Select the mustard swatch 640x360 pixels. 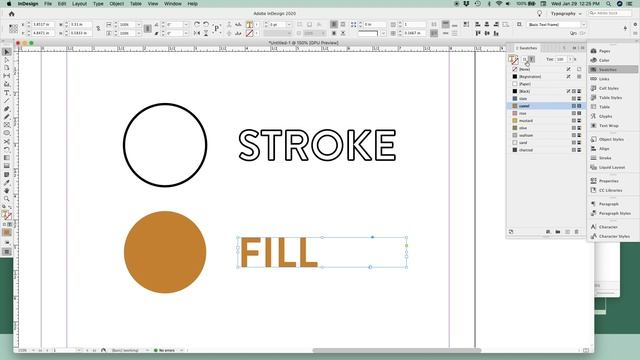click(x=545, y=121)
